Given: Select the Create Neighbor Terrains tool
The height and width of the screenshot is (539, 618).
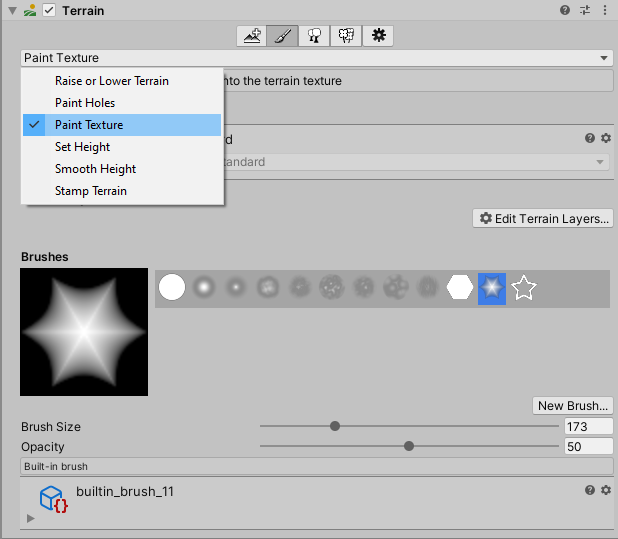Looking at the screenshot, I should coord(252,36).
